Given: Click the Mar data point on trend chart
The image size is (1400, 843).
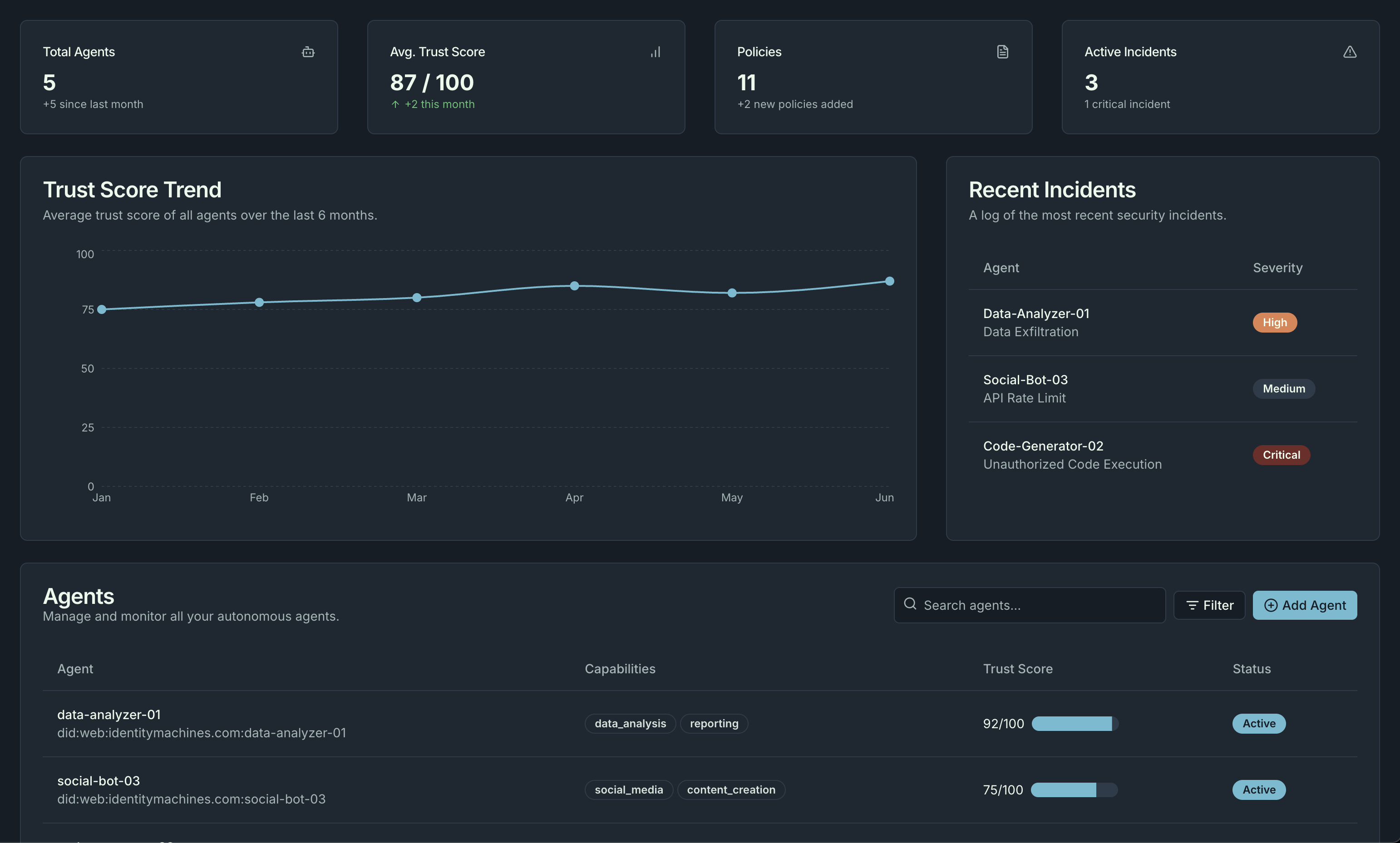Looking at the screenshot, I should click(x=416, y=298).
